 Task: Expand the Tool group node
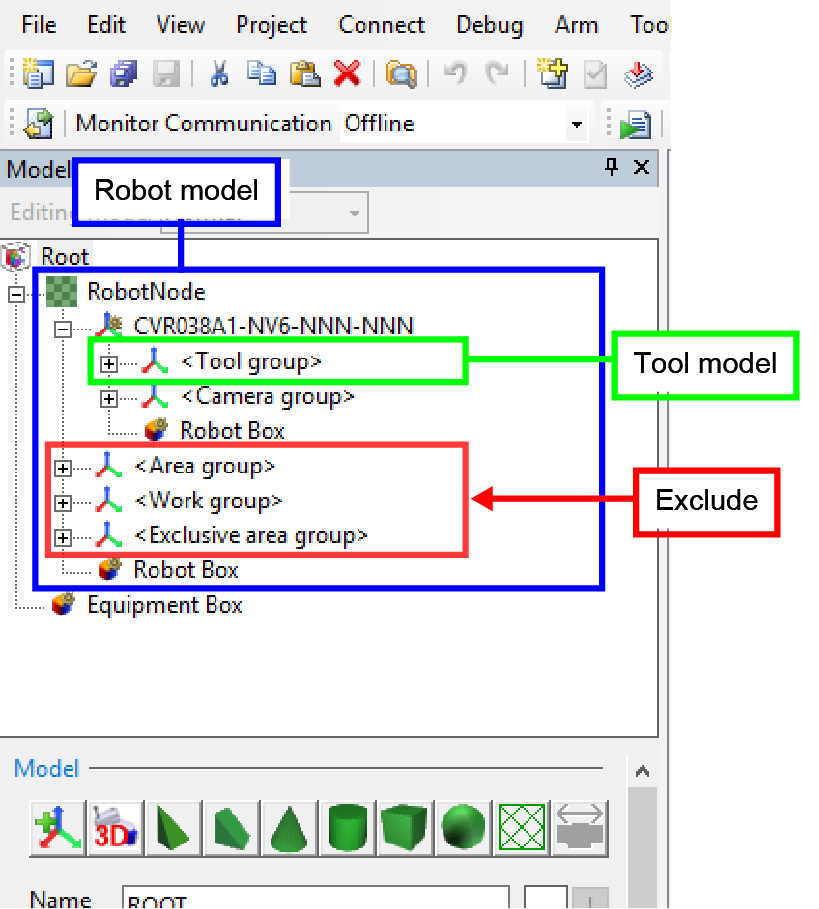click(110, 363)
